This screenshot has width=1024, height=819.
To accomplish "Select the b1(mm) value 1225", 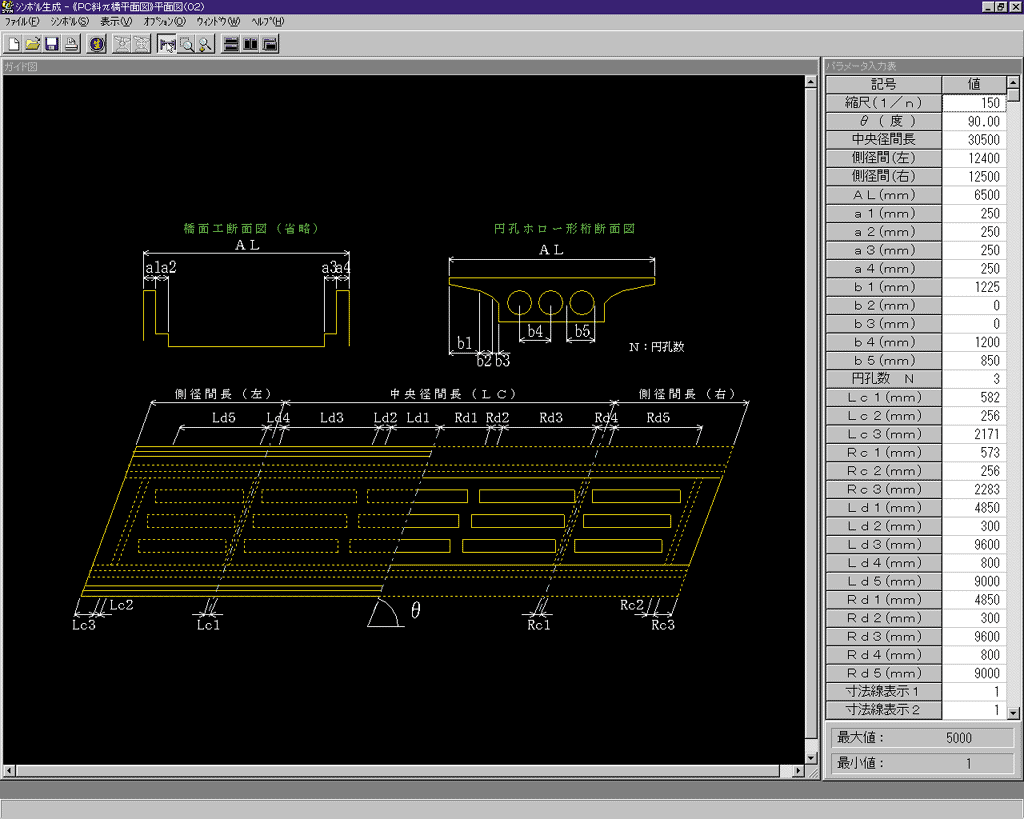I will (x=974, y=287).
